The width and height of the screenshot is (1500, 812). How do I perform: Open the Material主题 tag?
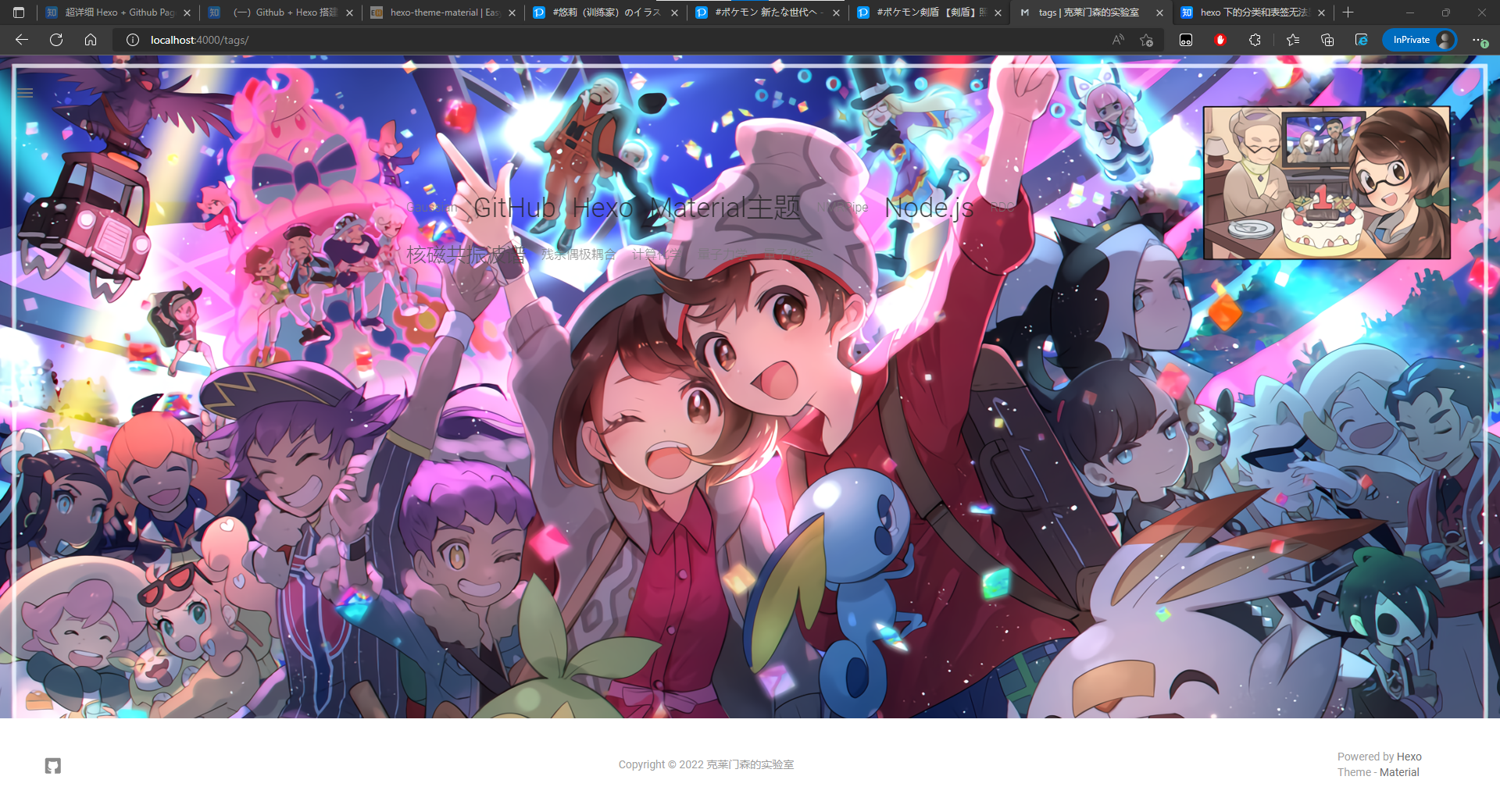coord(725,208)
